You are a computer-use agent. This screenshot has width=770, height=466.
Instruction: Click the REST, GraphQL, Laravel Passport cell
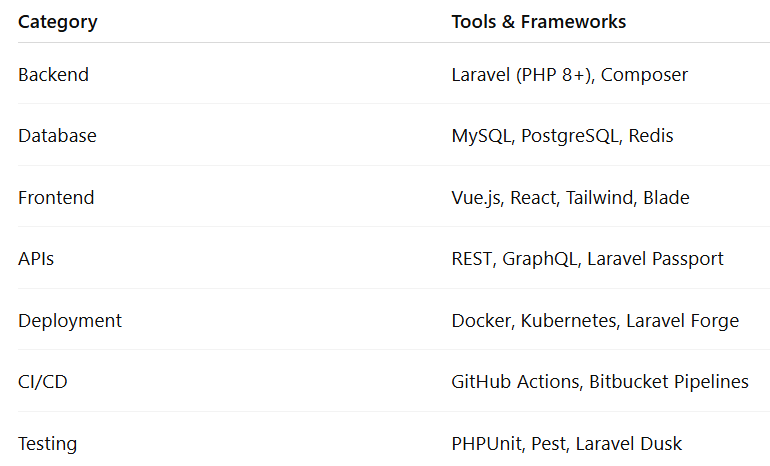(587, 259)
